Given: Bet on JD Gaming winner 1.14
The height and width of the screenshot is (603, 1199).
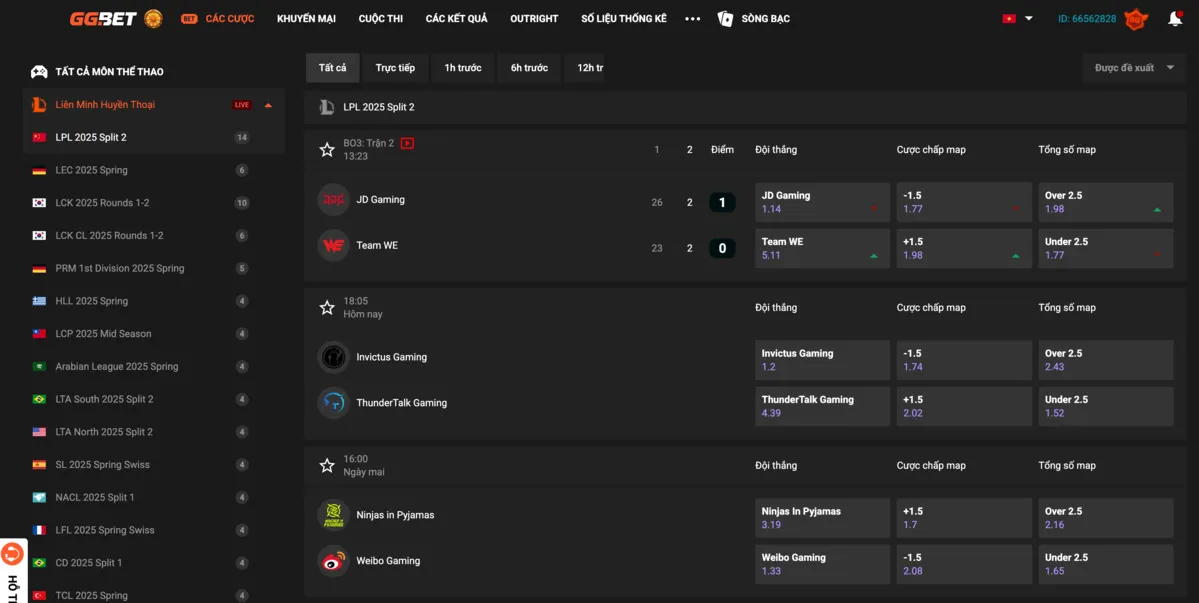Looking at the screenshot, I should 822,203.
